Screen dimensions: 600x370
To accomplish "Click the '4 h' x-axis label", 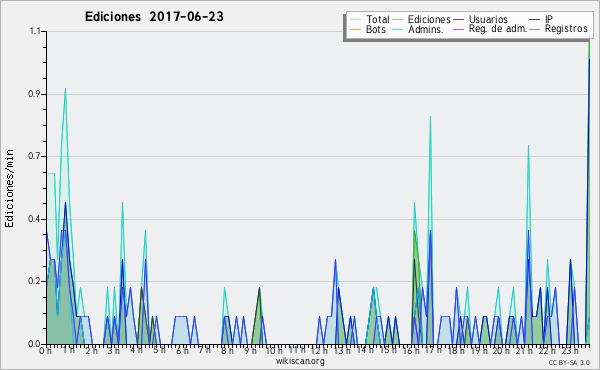I will pyautogui.click(x=136, y=350).
